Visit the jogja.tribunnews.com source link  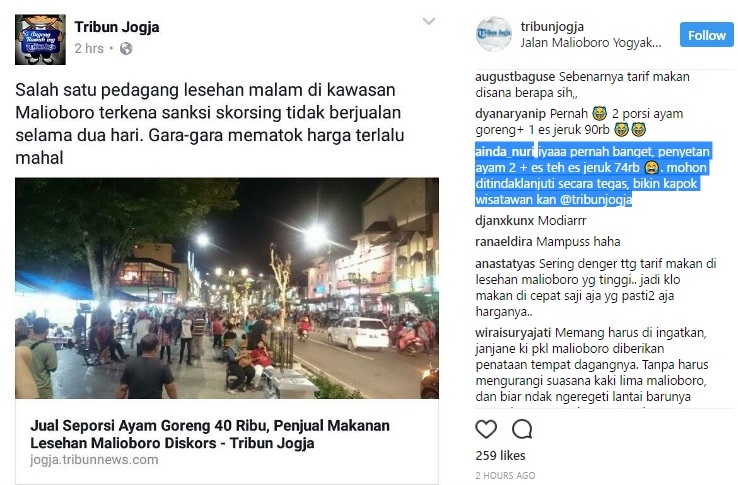click(94, 460)
